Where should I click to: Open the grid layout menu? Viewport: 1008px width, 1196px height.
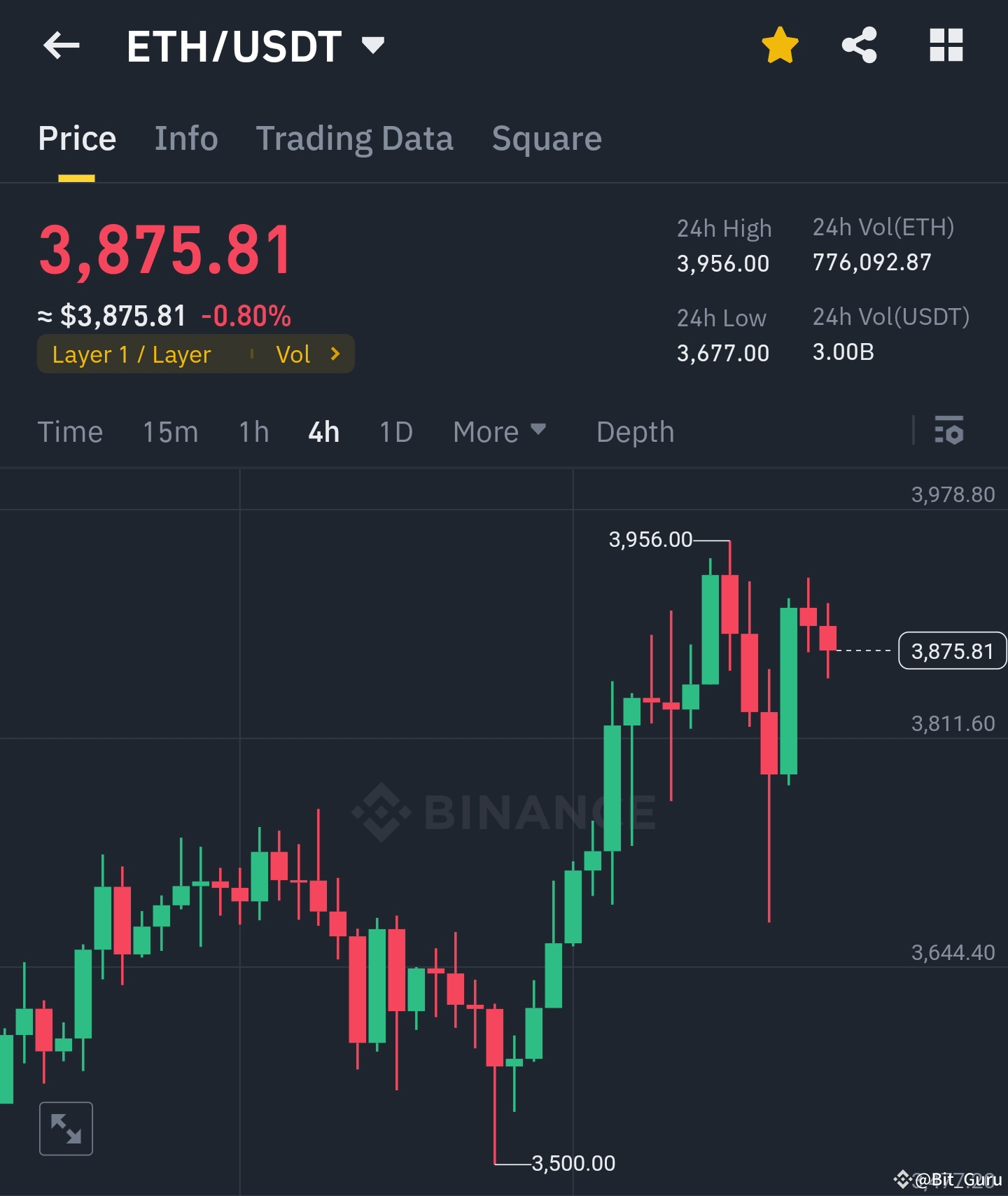click(x=946, y=45)
